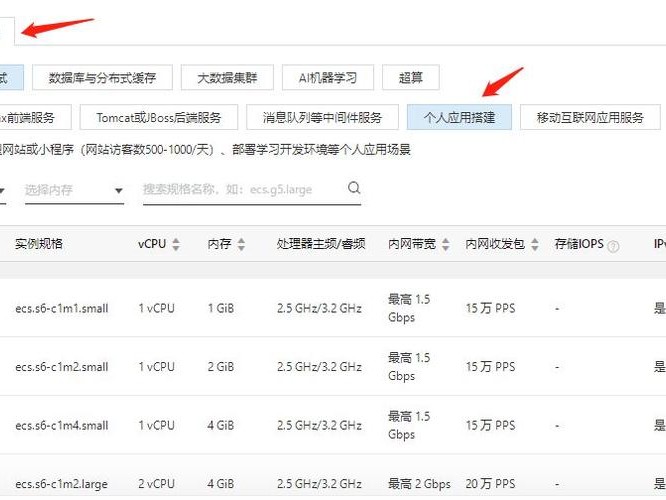
Task: Sort by 内网带宽 column arrows
Action: click(446, 244)
